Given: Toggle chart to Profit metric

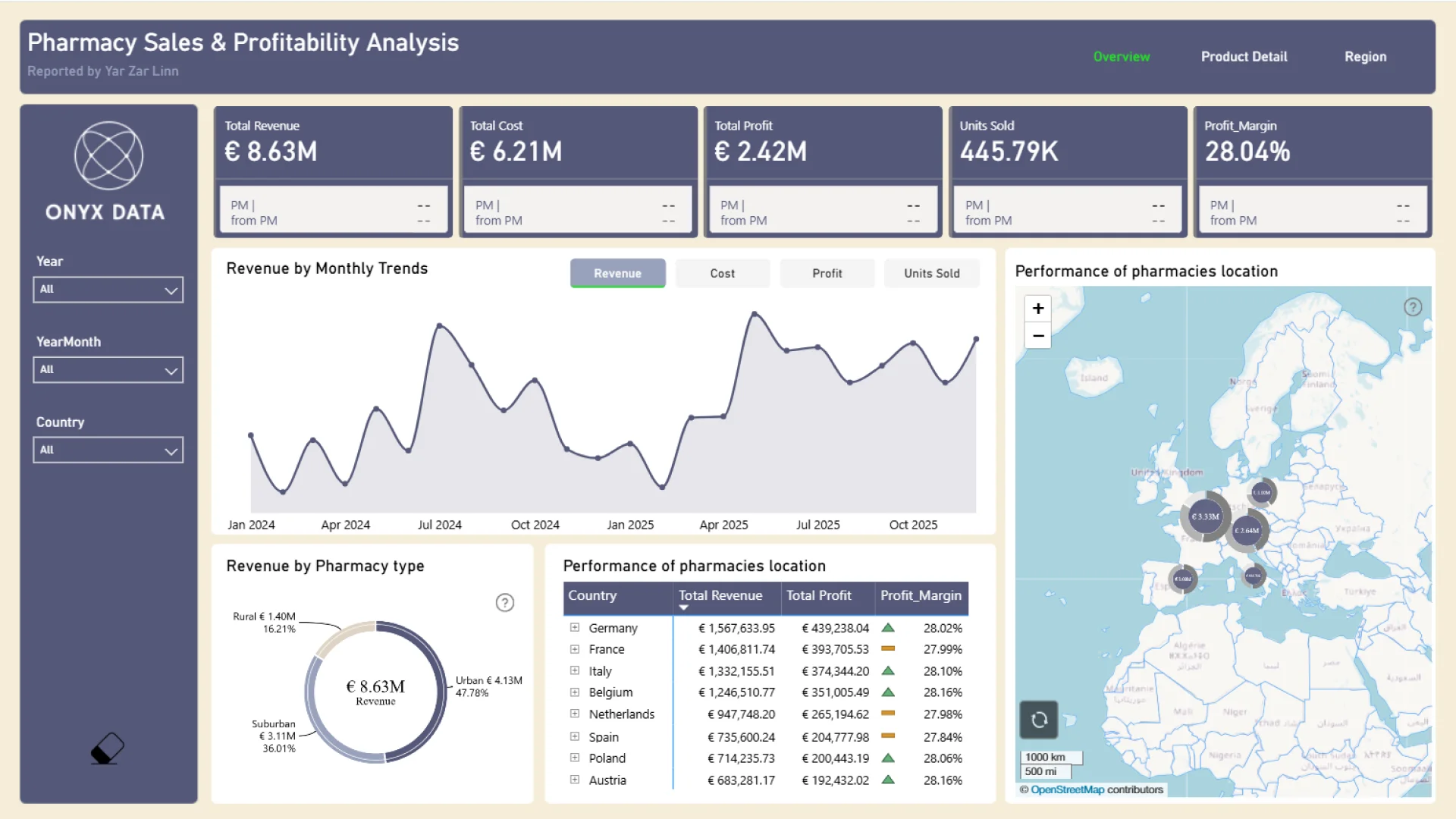Looking at the screenshot, I should tap(827, 274).
